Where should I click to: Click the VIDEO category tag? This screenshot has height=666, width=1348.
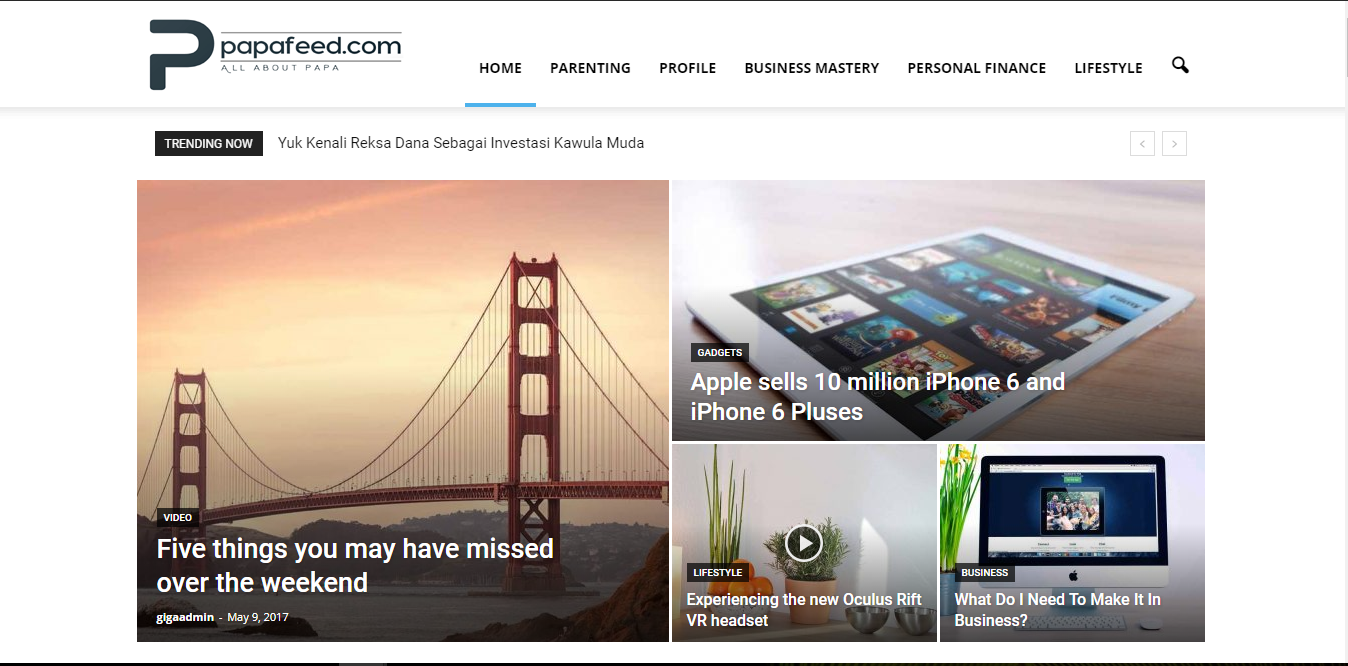pos(178,517)
